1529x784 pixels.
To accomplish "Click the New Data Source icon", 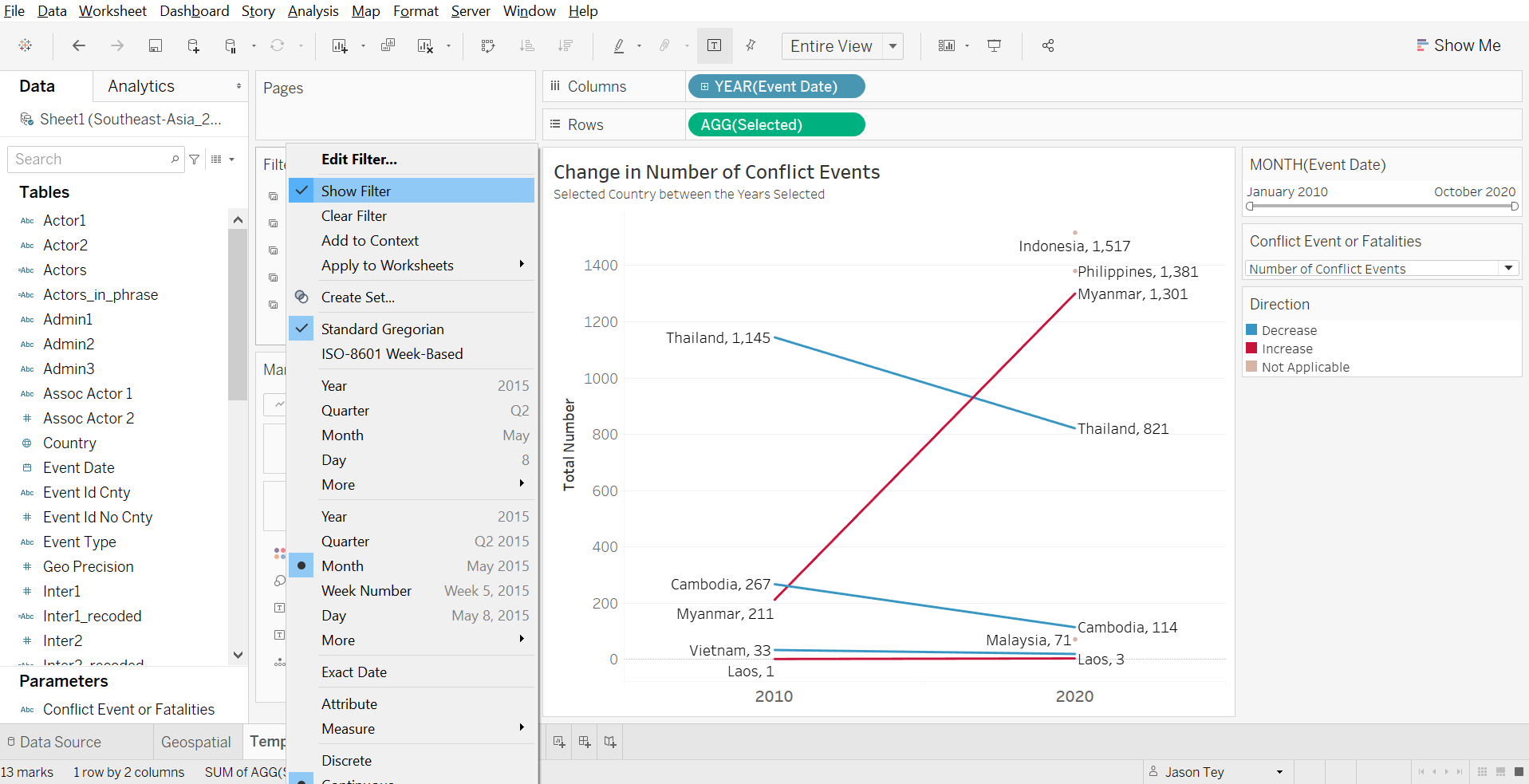I will click(193, 45).
